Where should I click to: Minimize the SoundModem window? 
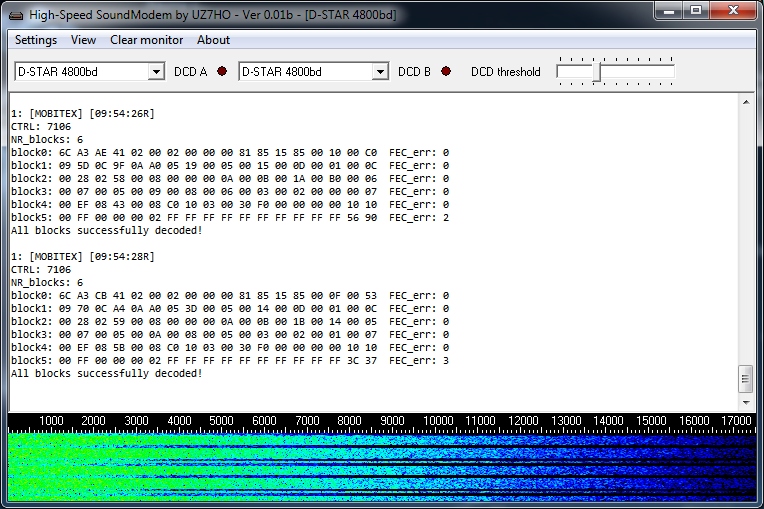tap(668, 11)
